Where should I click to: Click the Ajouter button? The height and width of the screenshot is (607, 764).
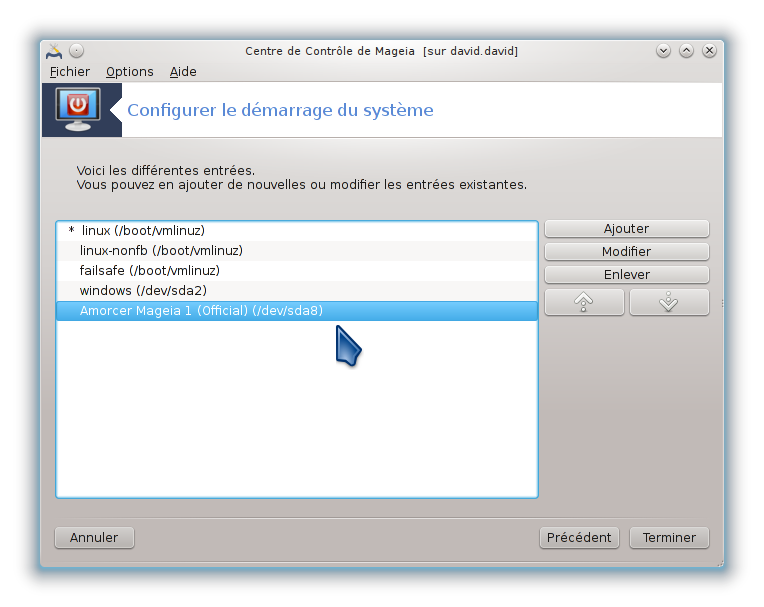627,228
